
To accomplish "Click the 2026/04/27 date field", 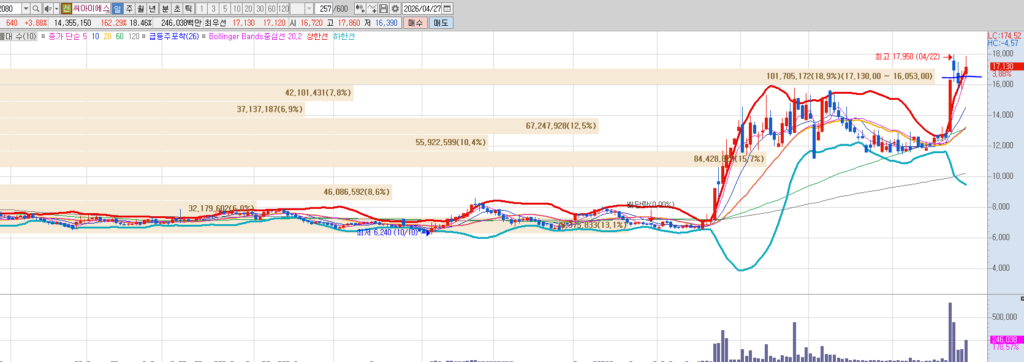I will [423, 8].
